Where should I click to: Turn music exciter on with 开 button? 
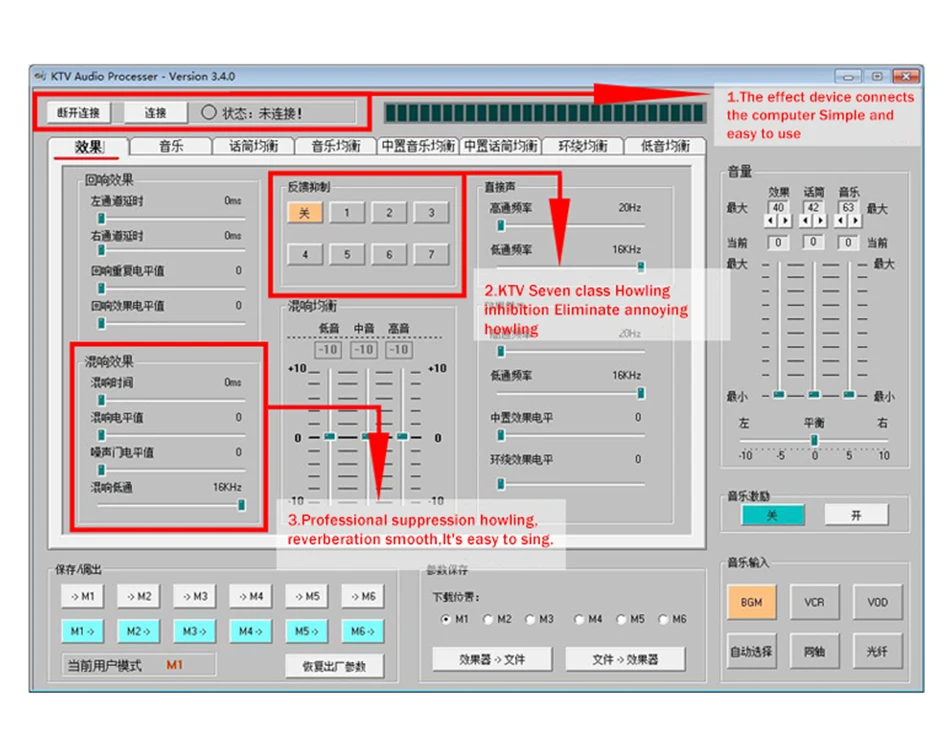click(856, 515)
